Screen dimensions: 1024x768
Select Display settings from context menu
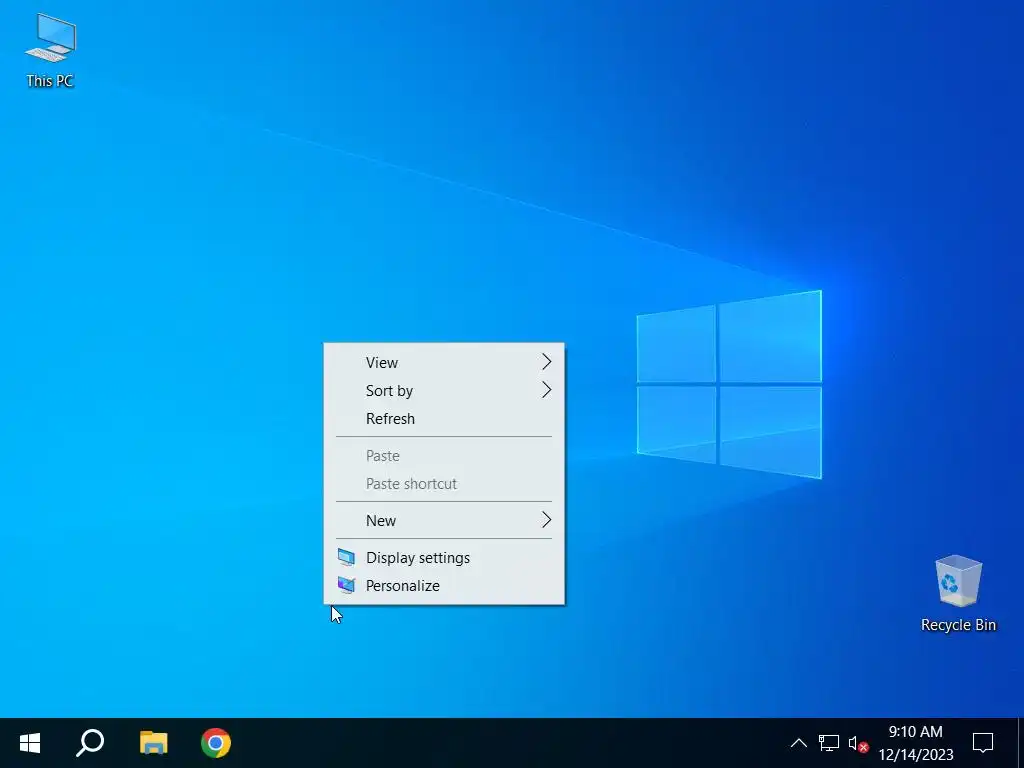tap(444, 558)
